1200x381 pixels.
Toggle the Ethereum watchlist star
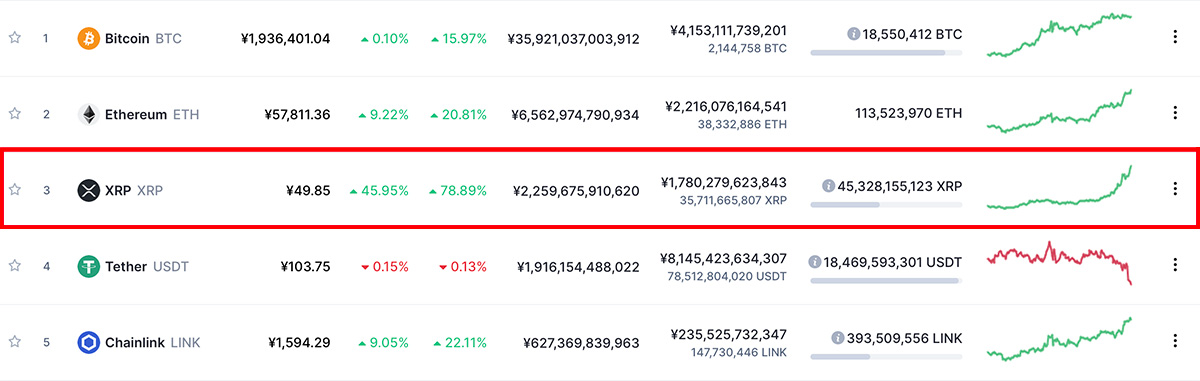(15, 114)
